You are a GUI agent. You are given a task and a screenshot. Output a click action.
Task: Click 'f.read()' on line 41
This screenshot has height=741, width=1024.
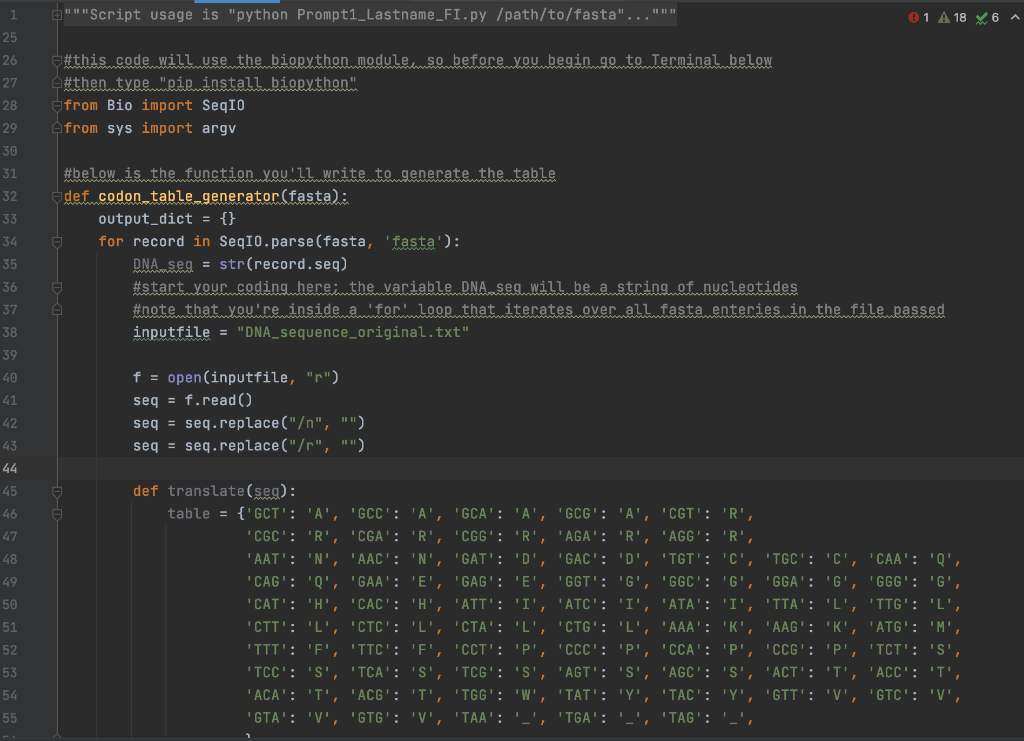219,401
